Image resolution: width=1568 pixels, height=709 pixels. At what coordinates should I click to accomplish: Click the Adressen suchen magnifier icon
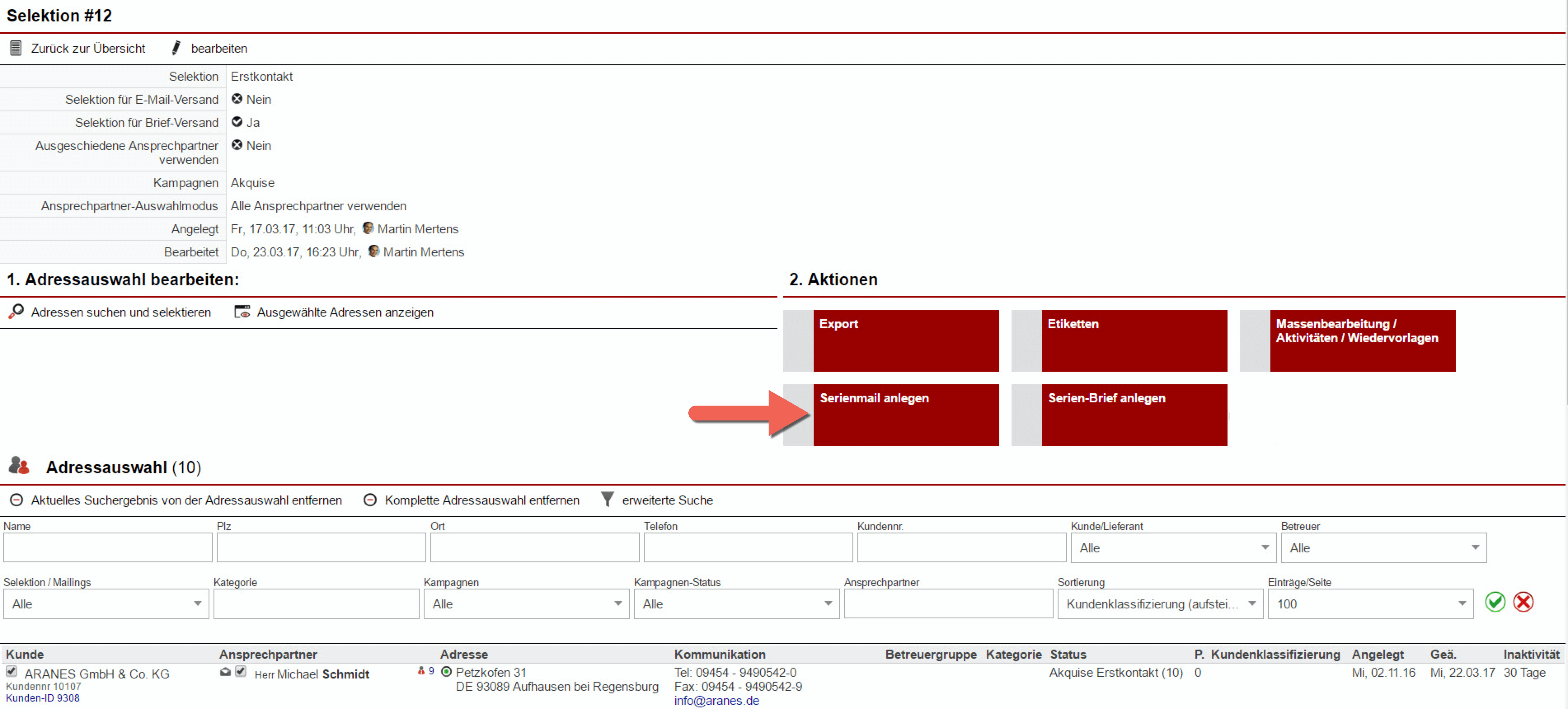(16, 311)
